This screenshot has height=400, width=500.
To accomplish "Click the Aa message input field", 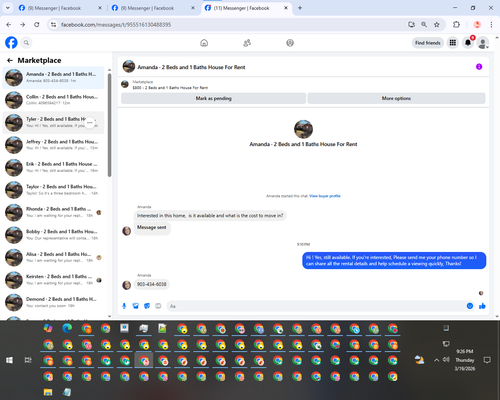I will [317, 306].
